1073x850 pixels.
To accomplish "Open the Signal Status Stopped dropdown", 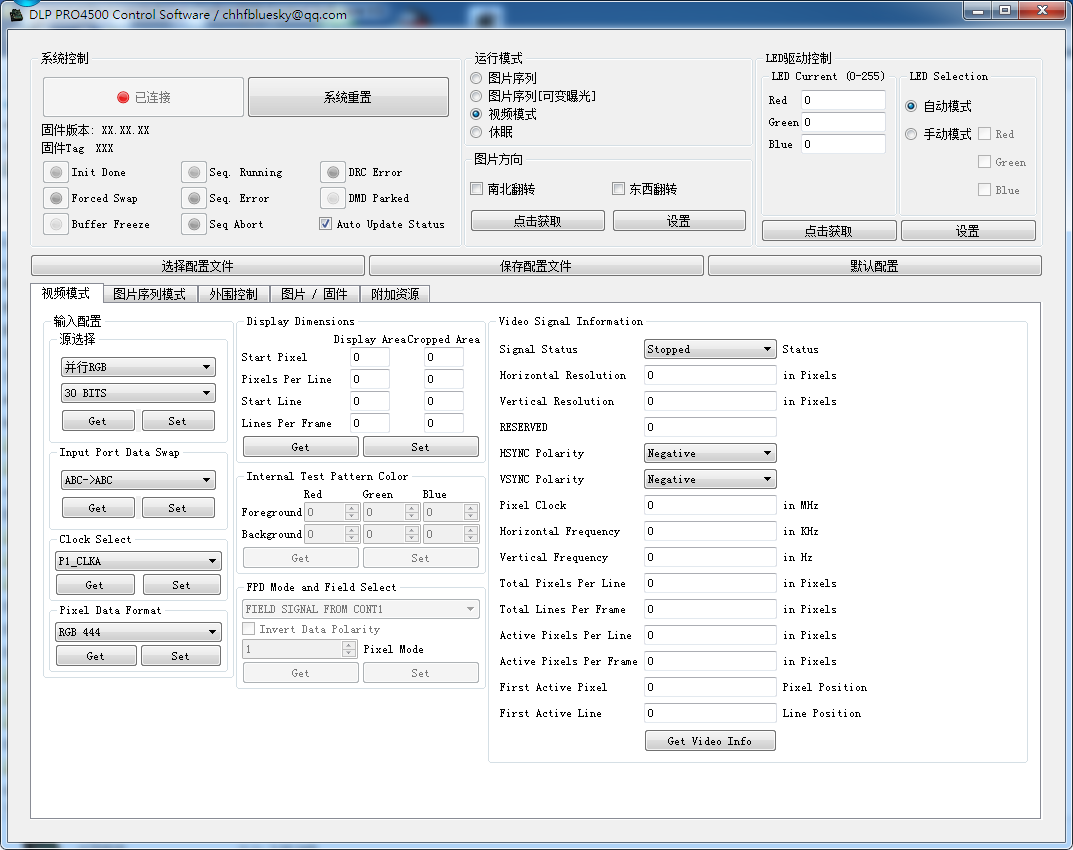I will pyautogui.click(x=710, y=349).
